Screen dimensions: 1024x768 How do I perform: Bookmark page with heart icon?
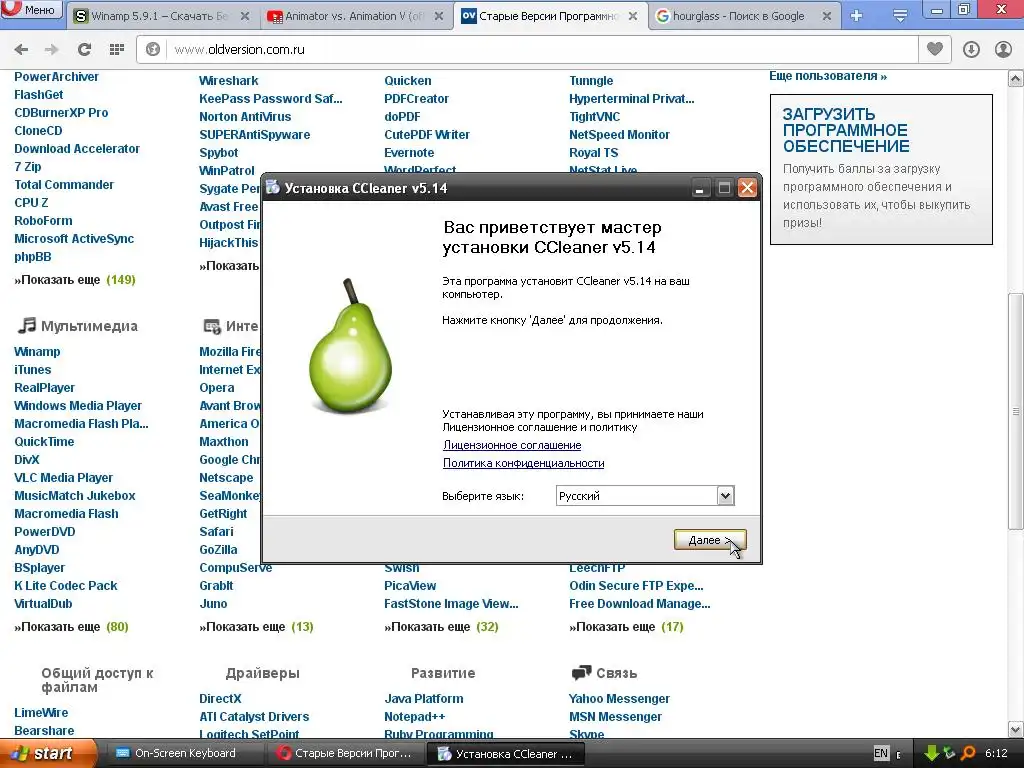(x=935, y=50)
